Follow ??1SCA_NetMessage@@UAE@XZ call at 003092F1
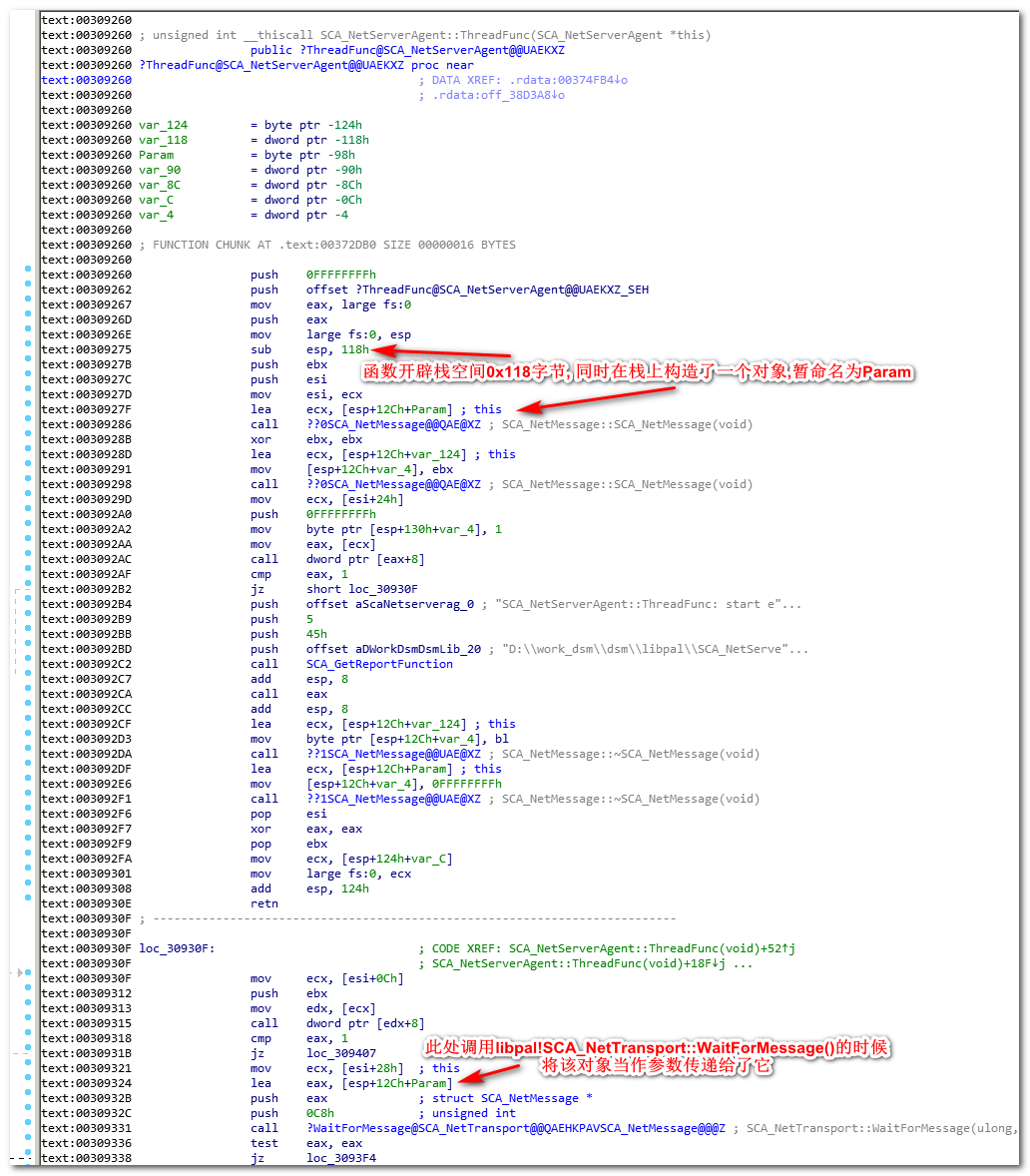Image resolution: width=1030 pixels, height=1176 pixels. (x=393, y=801)
